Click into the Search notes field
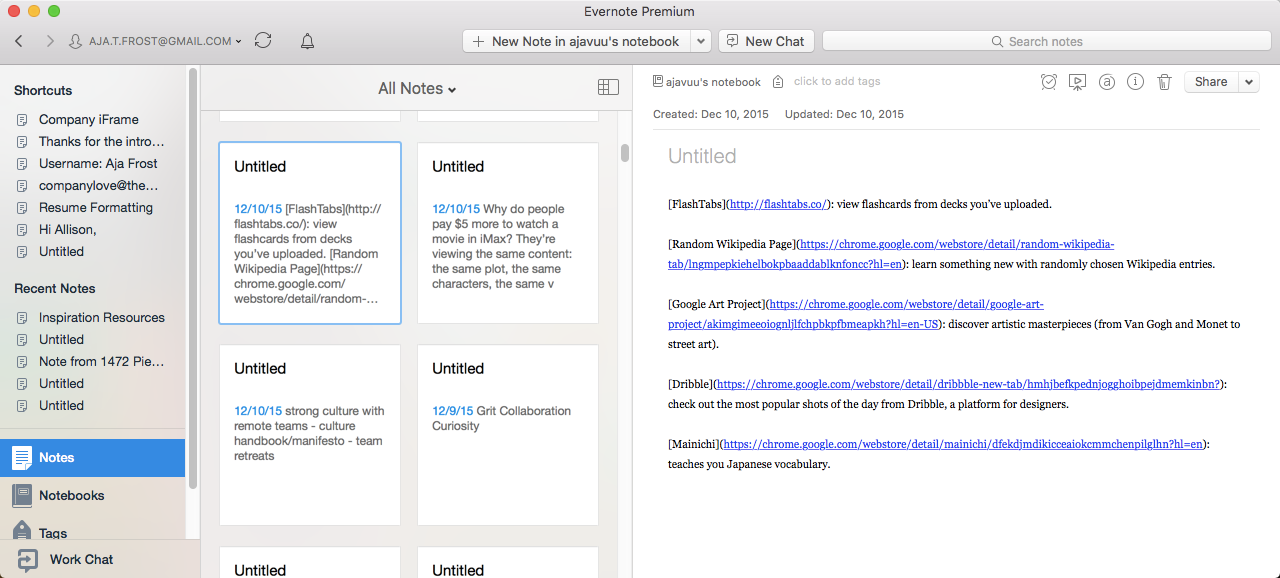This screenshot has height=578, width=1280. (1046, 41)
